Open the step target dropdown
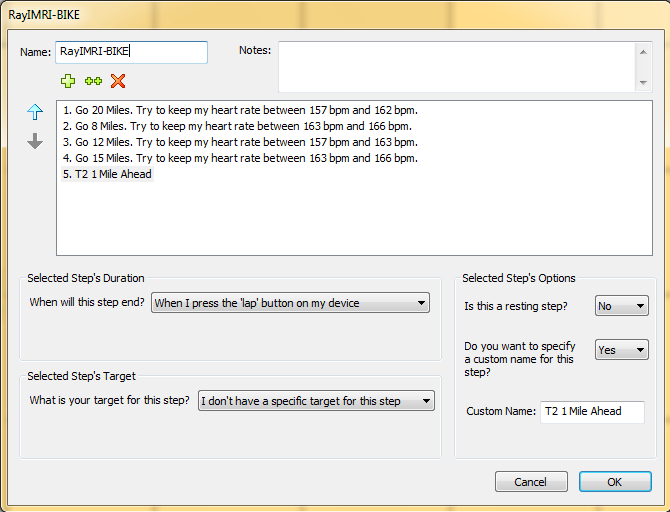 (x=316, y=401)
